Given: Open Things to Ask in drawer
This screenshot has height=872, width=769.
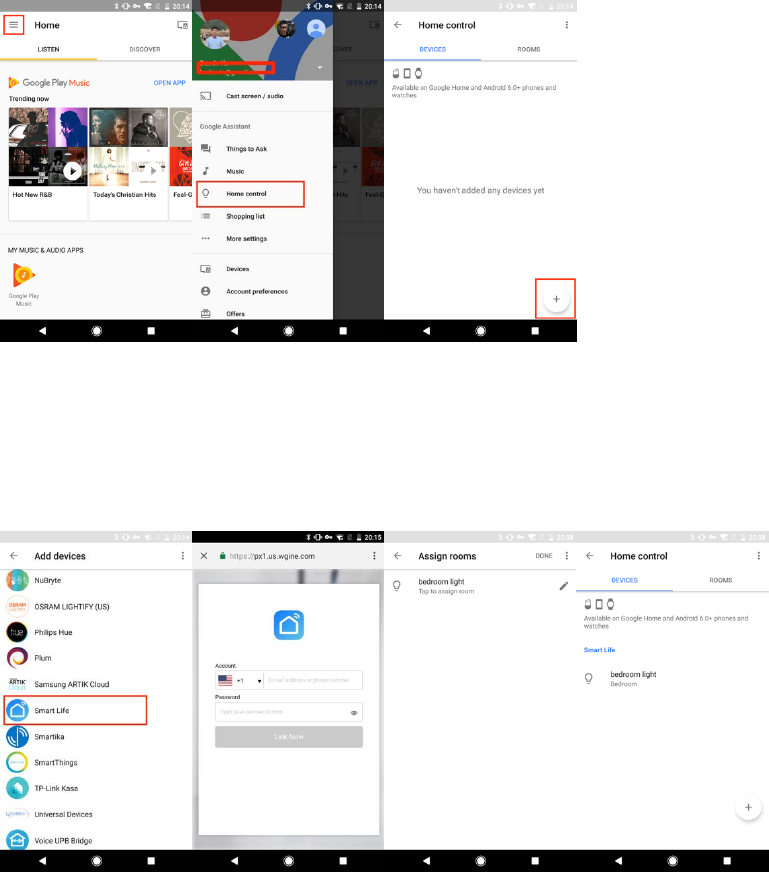Looking at the screenshot, I should tap(262, 149).
